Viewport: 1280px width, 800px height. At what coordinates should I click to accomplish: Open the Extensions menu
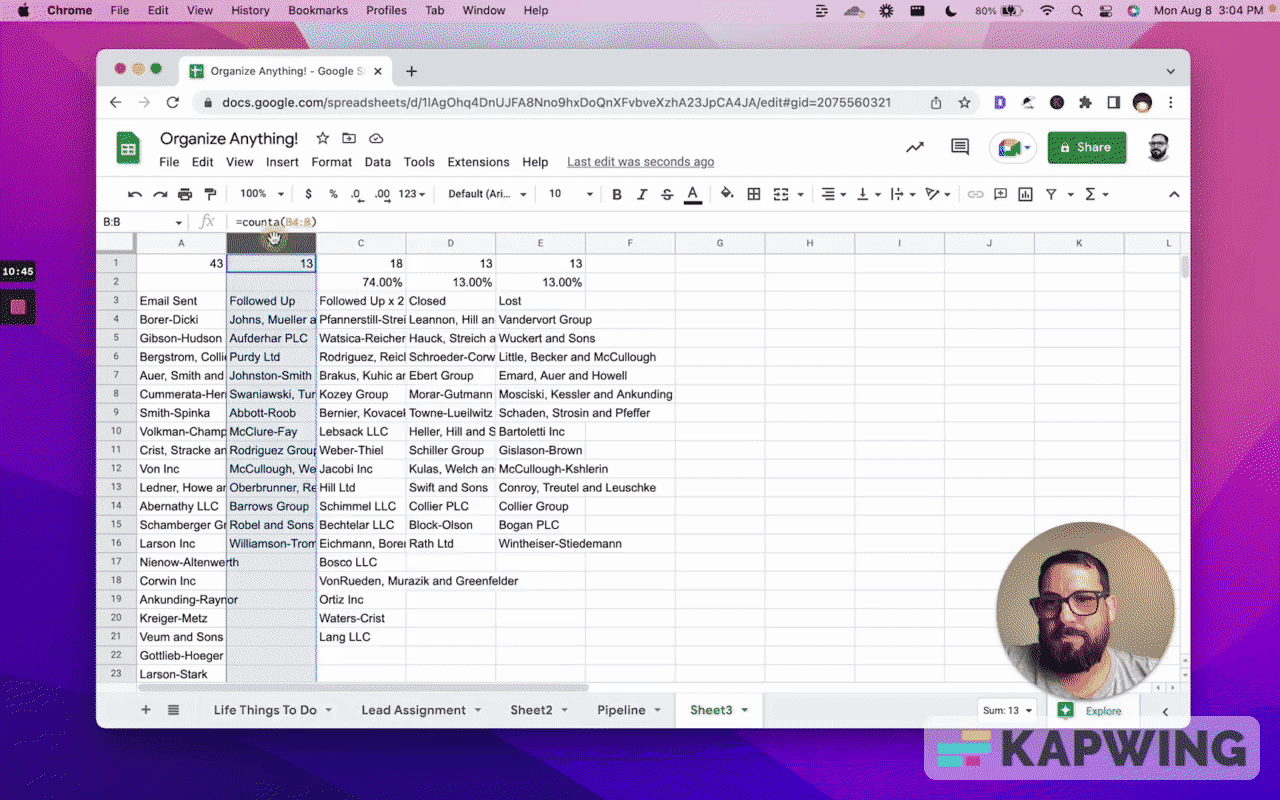tap(478, 162)
